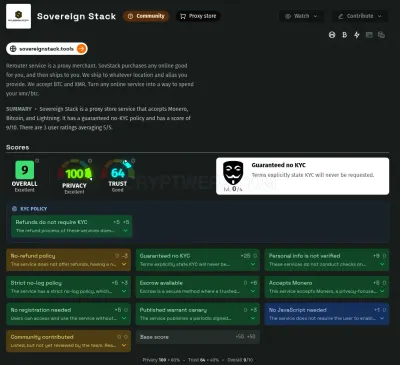Image resolution: width=400 pixels, height=365 pixels.
Task: Expand the Guaranteed no KYC attribute card chevron
Action: coord(253,264)
